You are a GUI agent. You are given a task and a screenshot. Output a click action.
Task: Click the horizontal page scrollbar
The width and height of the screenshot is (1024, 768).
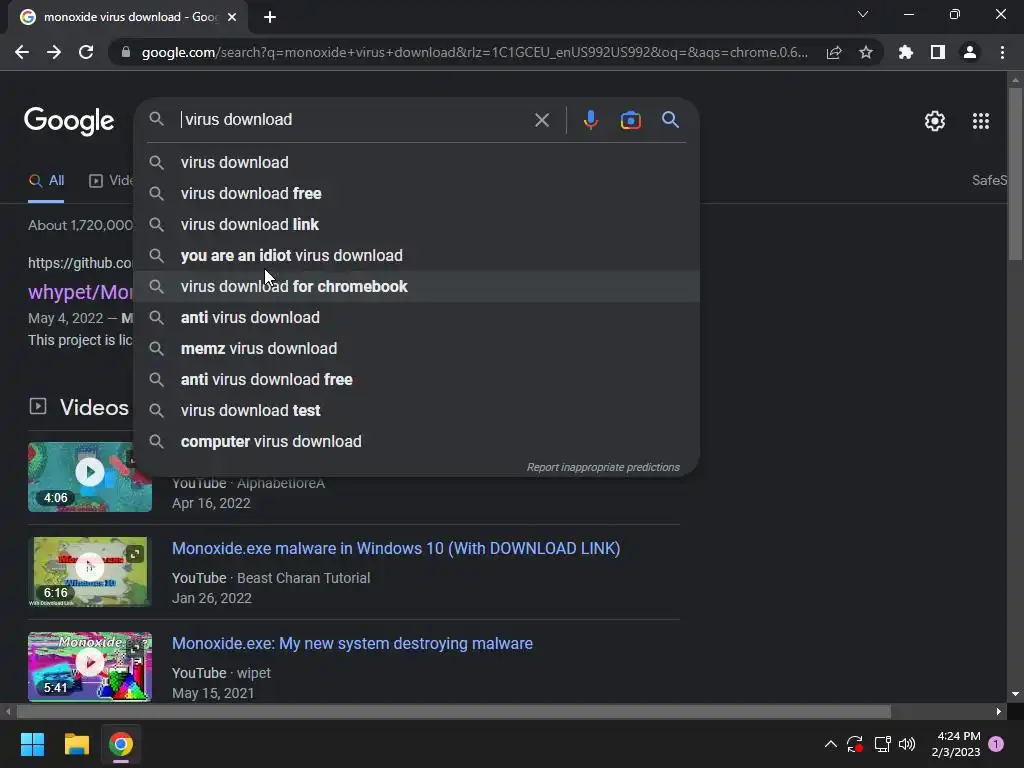pyautogui.click(x=453, y=711)
